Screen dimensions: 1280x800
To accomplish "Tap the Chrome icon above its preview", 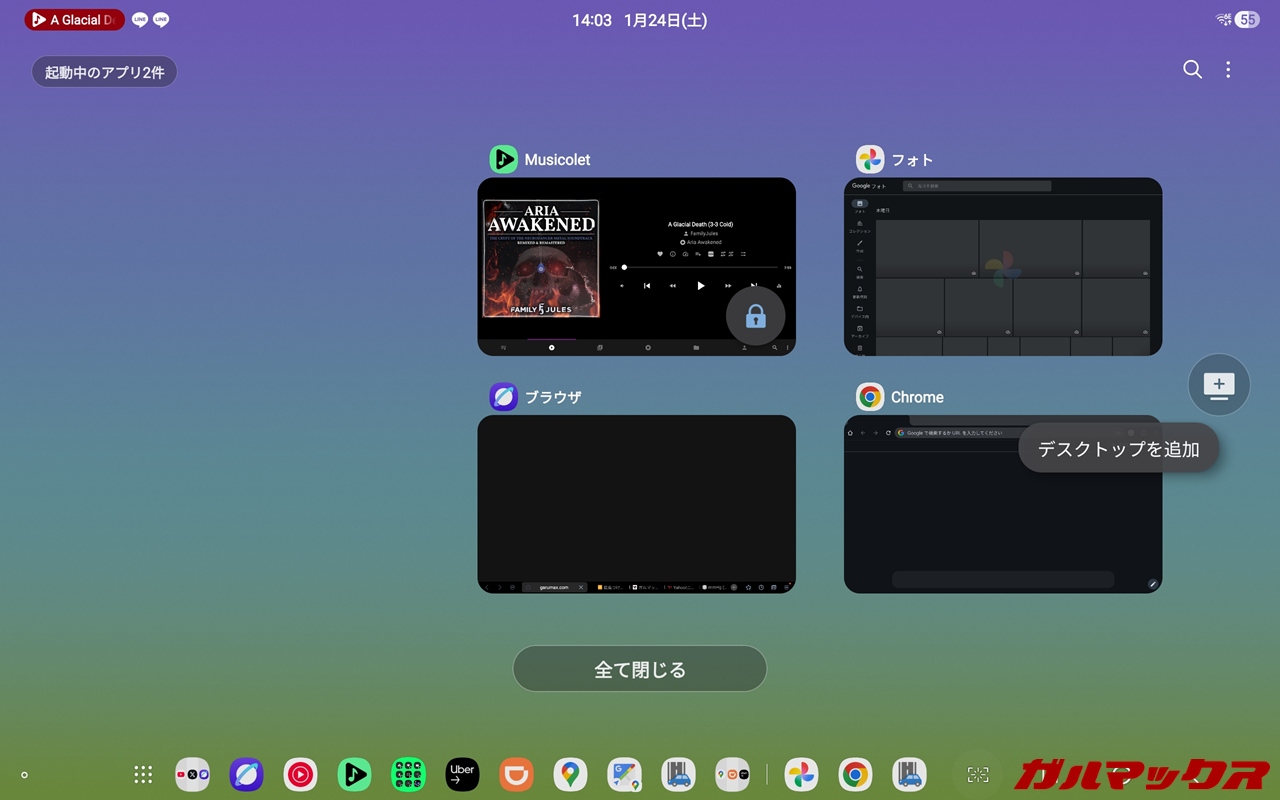I will click(x=870, y=397).
